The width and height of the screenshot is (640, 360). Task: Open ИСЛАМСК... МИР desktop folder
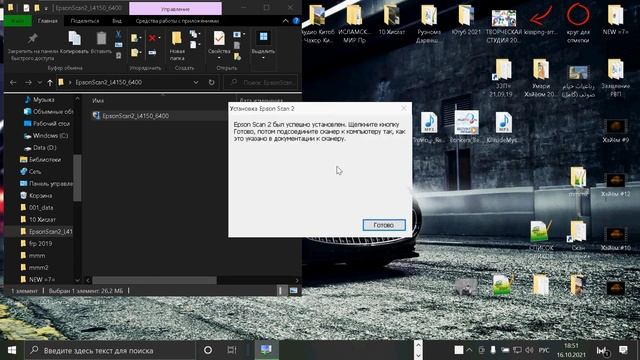pyautogui.click(x=354, y=24)
